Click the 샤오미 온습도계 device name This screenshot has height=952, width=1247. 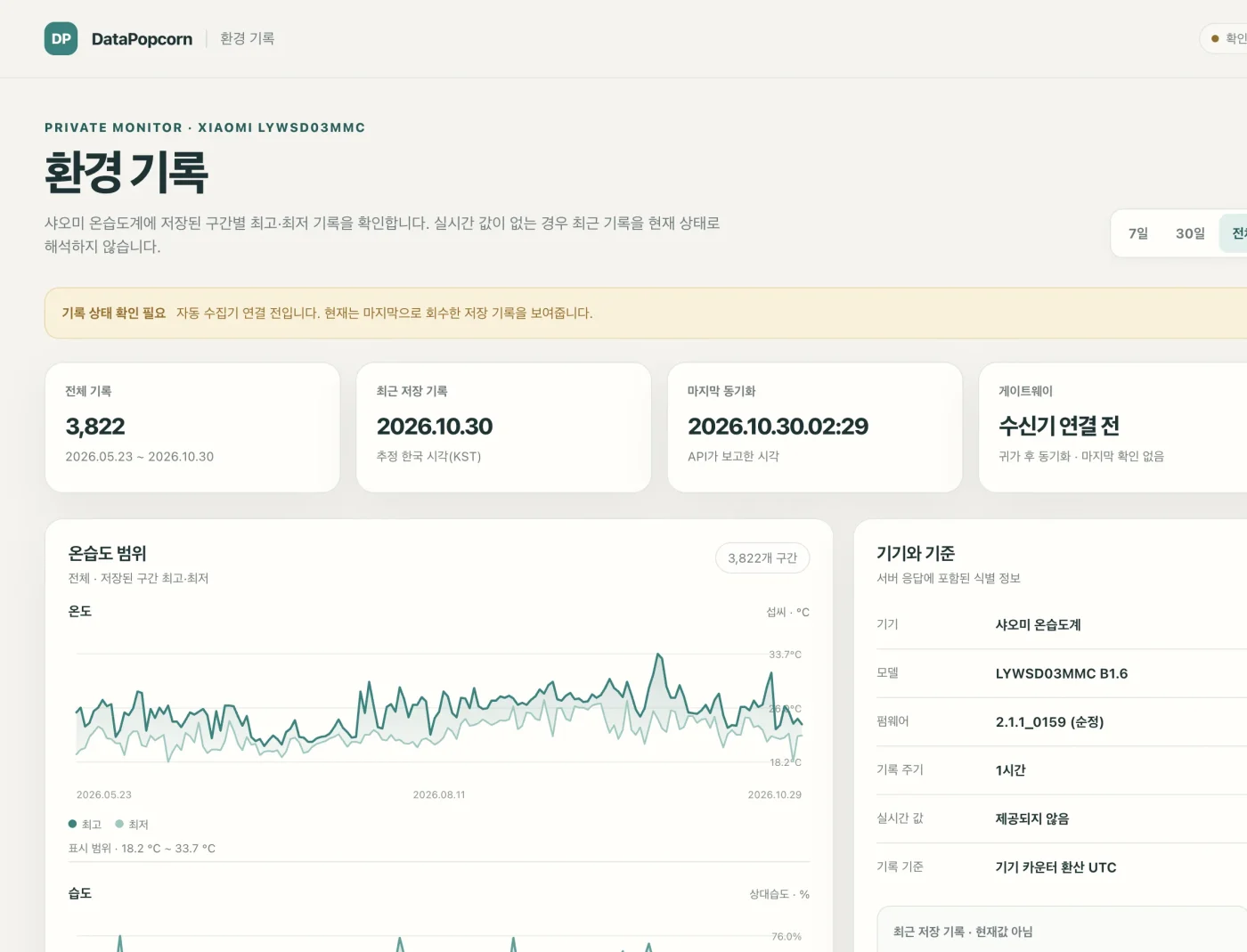tap(1039, 625)
